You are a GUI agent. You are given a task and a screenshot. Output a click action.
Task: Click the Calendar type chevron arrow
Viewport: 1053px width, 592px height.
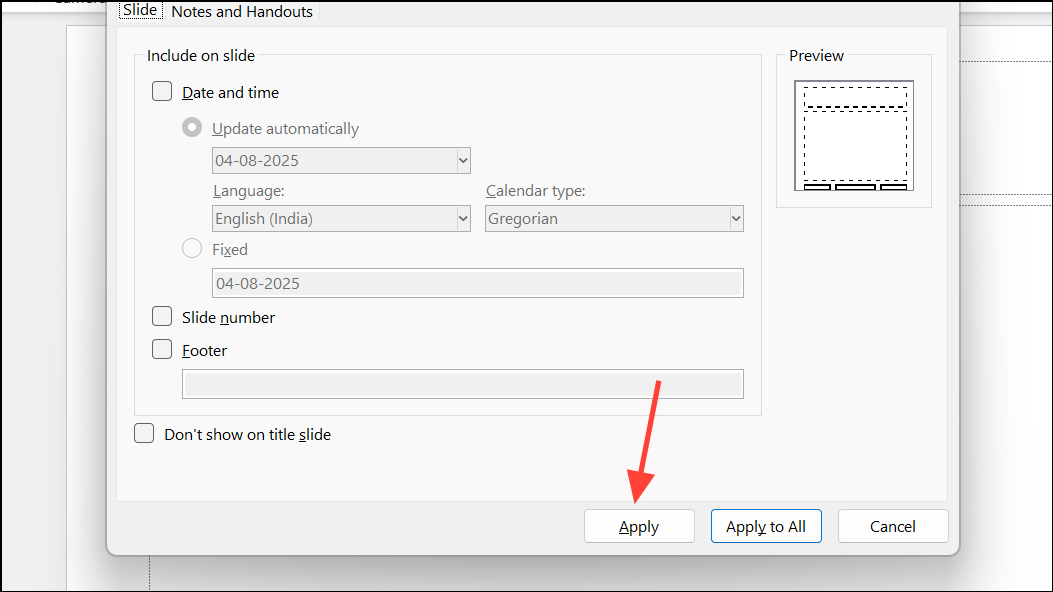point(736,219)
